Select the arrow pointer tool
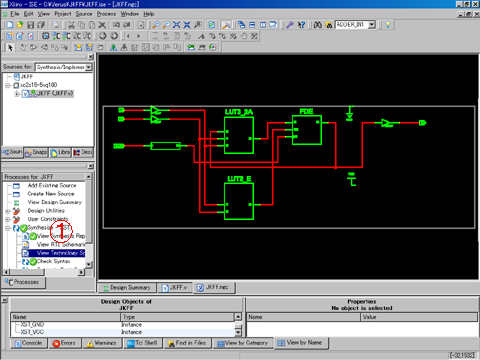This screenshot has height=360, width=480. point(10,47)
